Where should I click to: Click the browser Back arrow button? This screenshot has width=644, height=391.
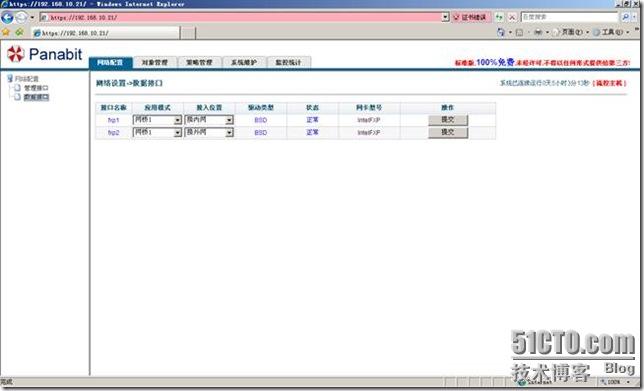pos(7,18)
